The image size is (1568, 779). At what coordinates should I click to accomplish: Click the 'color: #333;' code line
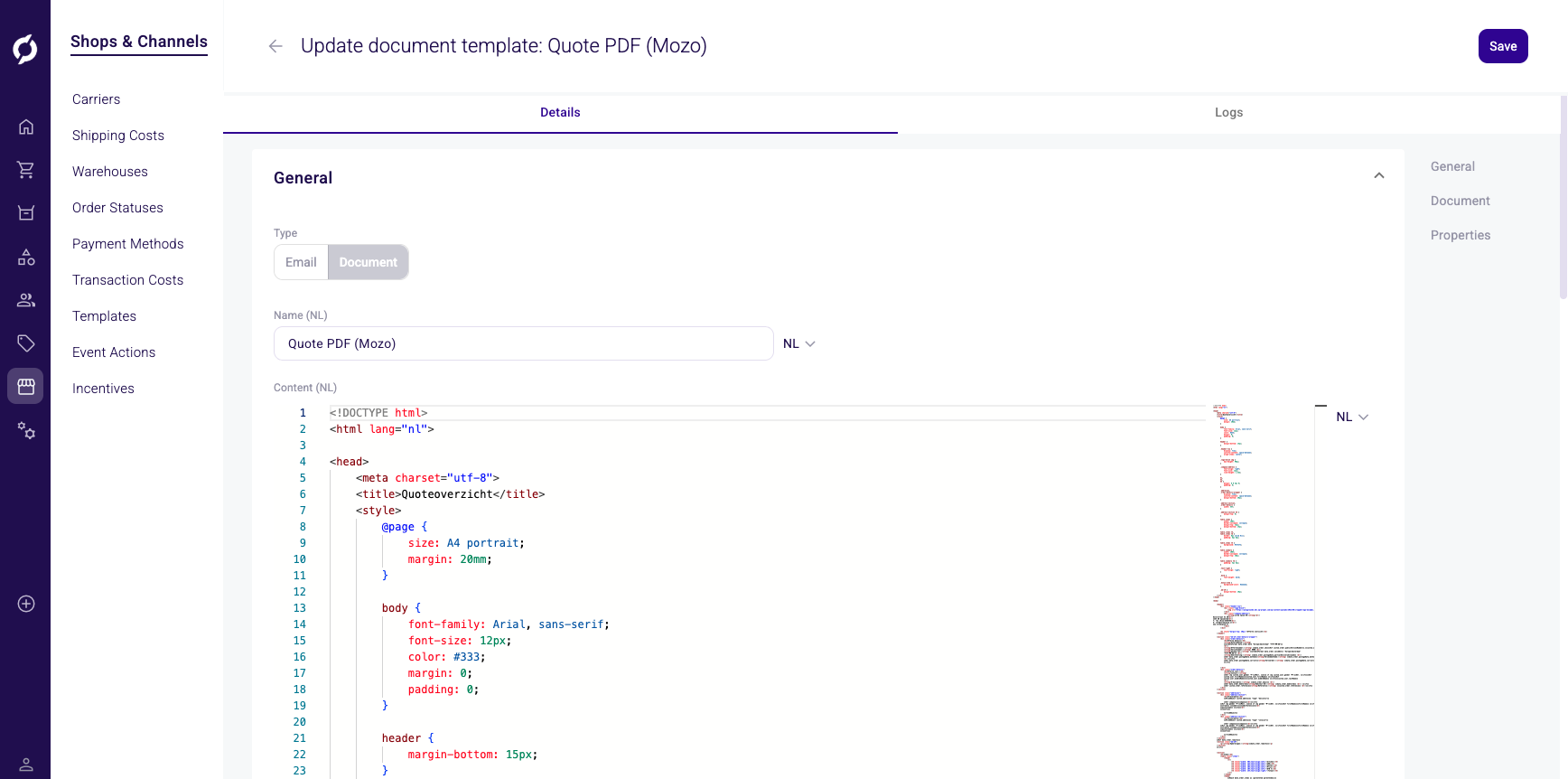[446, 657]
